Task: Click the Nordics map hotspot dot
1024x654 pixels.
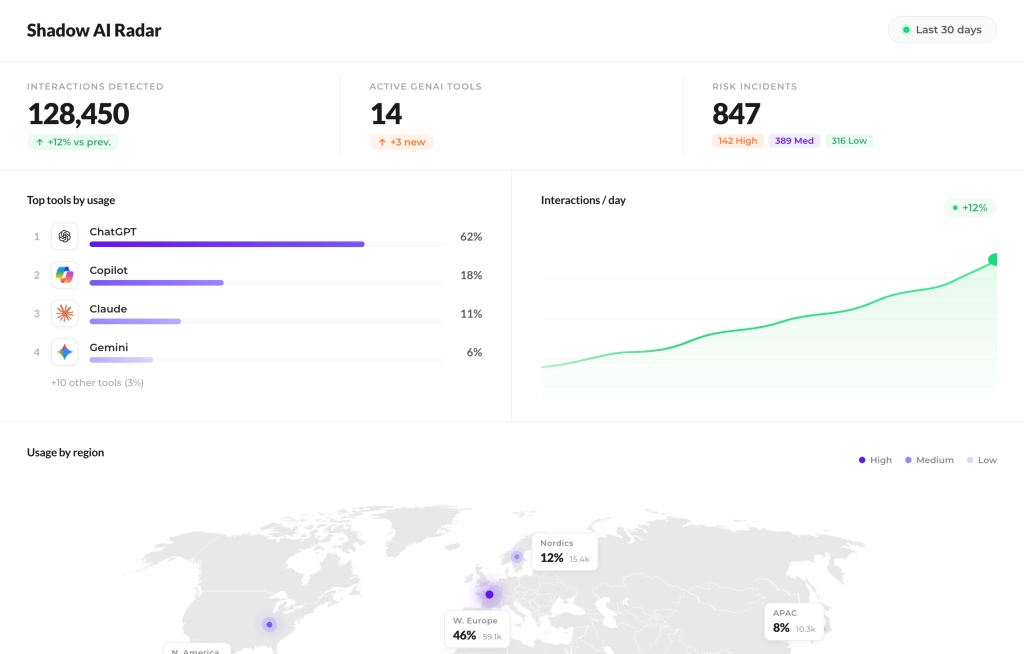Action: 517,557
